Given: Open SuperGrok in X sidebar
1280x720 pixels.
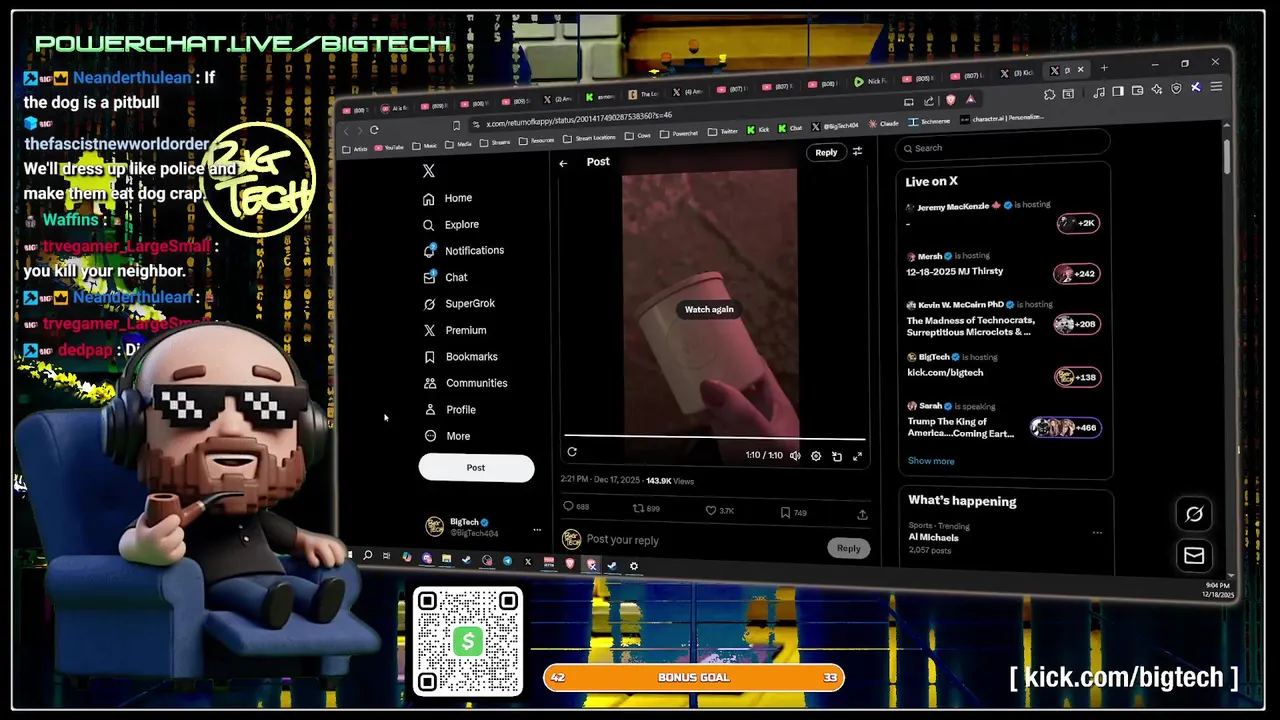Looking at the screenshot, I should (458, 304).
